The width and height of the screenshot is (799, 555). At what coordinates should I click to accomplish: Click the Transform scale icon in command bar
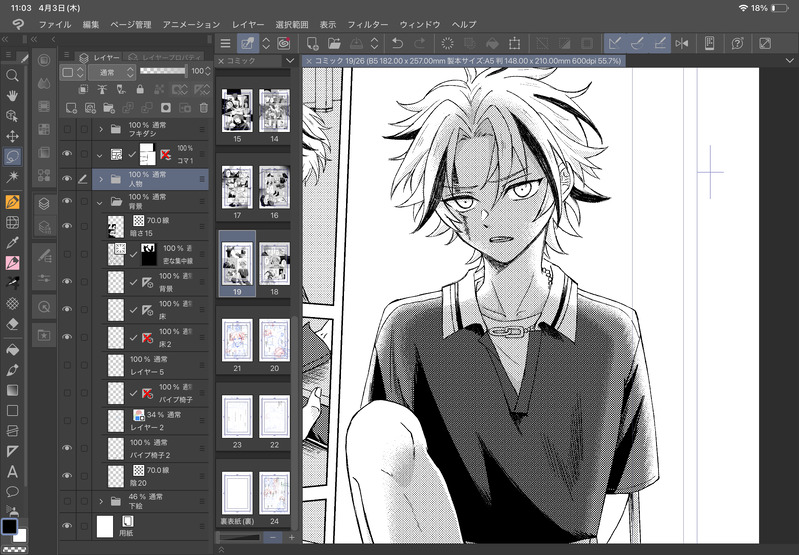pos(515,43)
